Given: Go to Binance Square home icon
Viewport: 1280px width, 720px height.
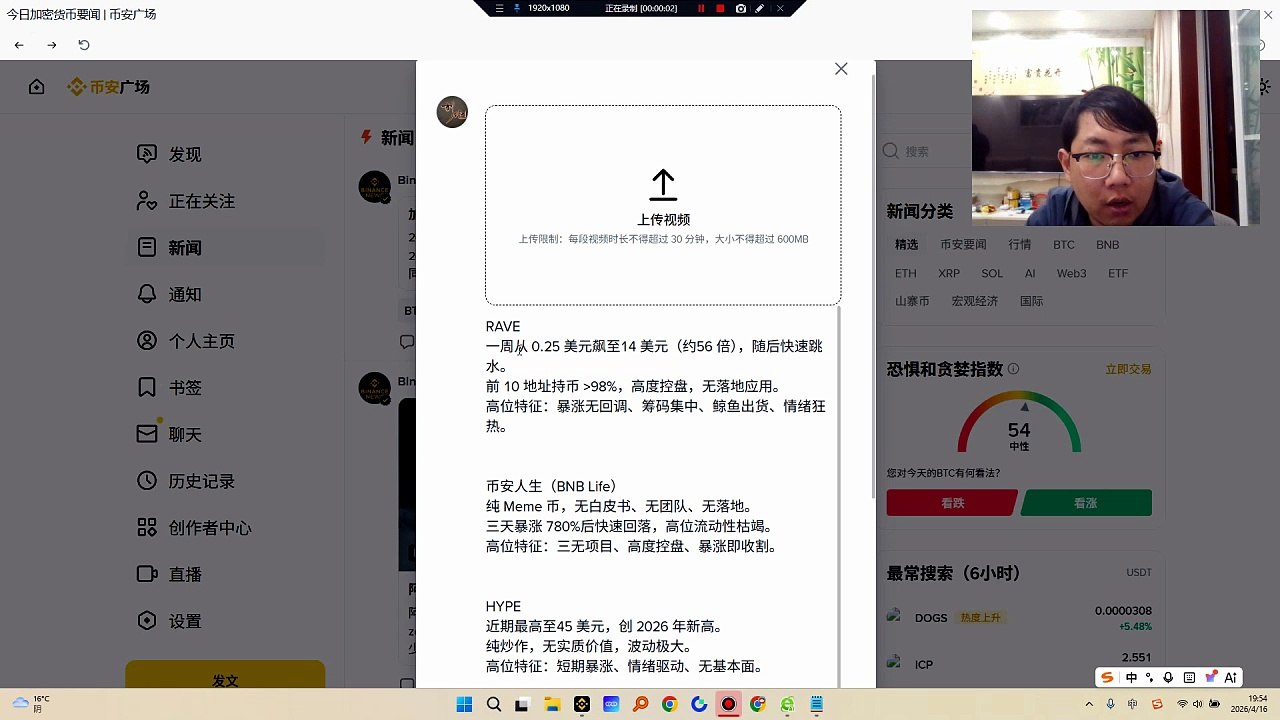Looking at the screenshot, I should [x=37, y=87].
